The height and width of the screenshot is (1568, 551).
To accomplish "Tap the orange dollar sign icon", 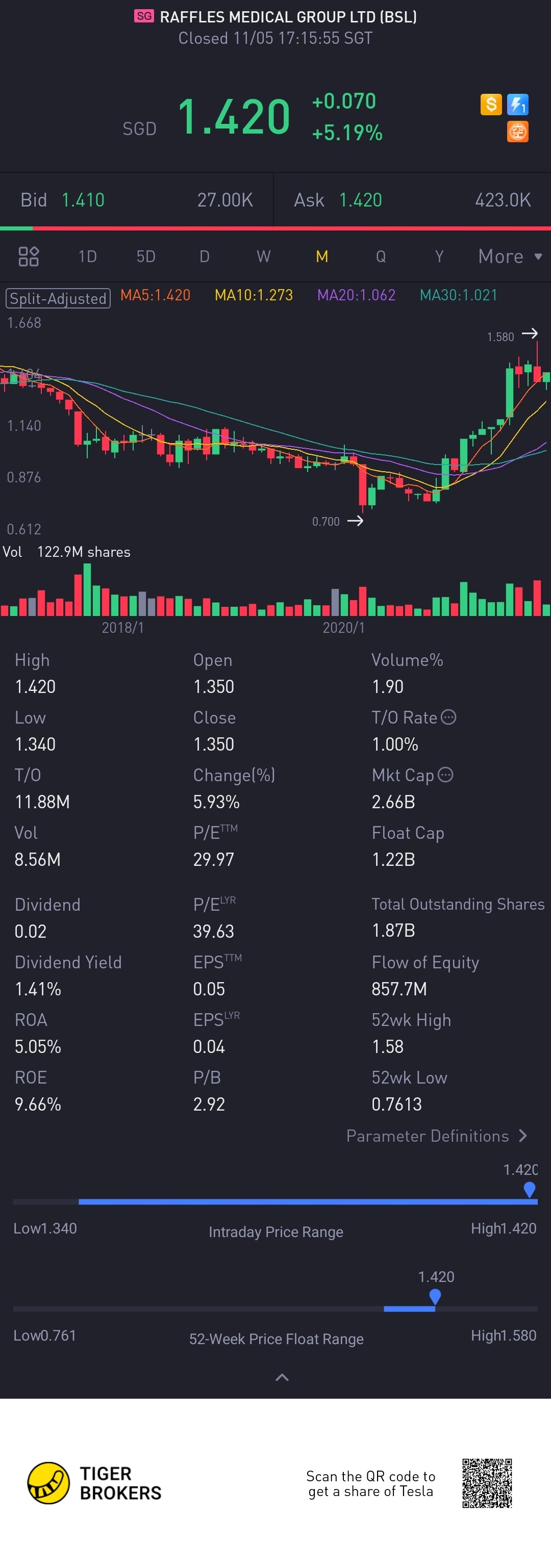I will [x=491, y=105].
